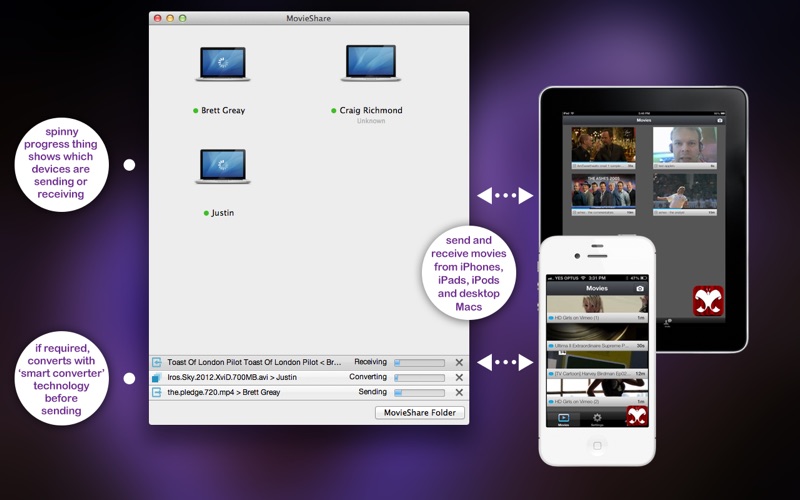Click the convert icon on Iros.Sky.2012 row

[157, 378]
